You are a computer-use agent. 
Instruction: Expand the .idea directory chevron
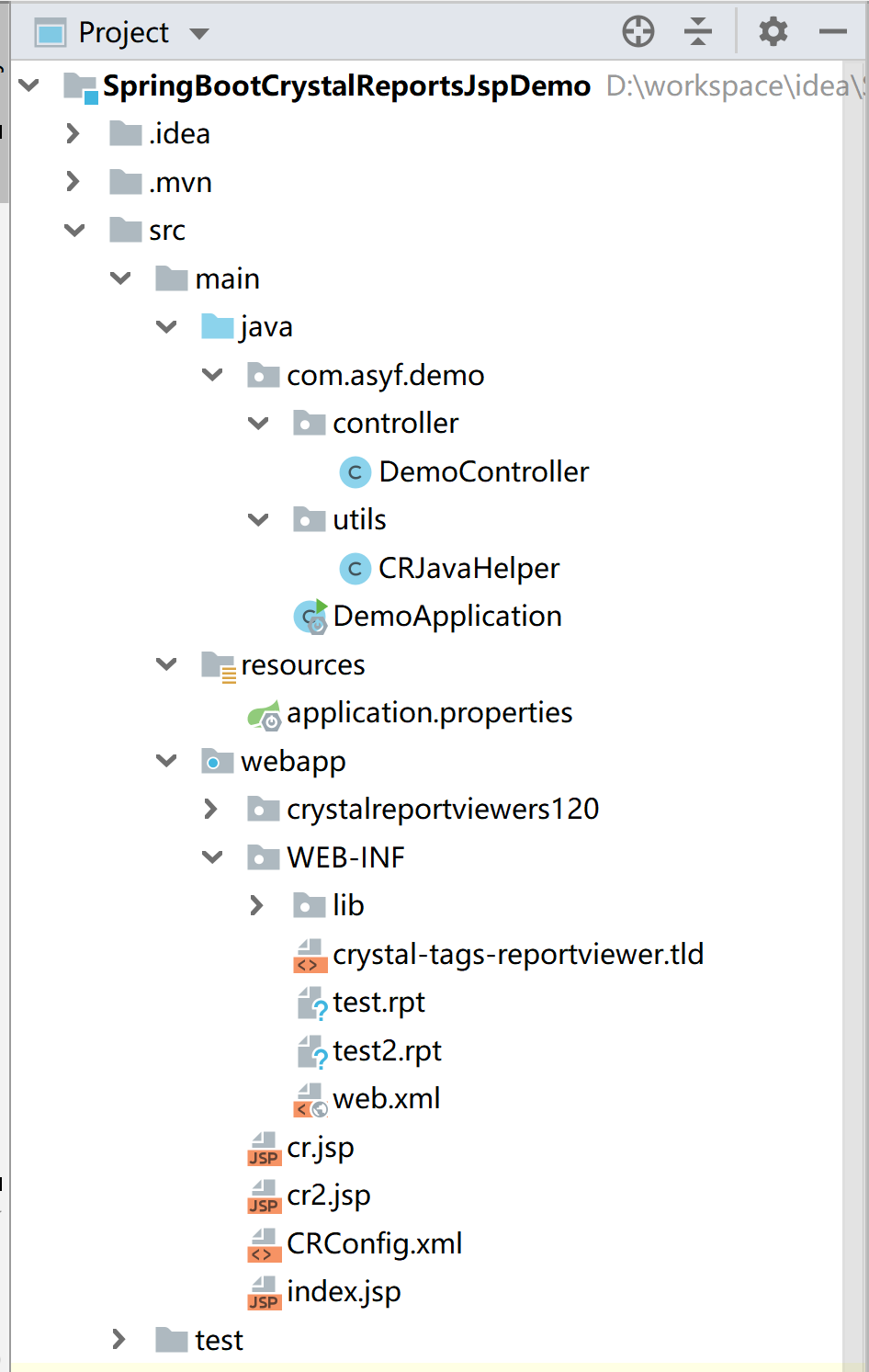[x=73, y=133]
